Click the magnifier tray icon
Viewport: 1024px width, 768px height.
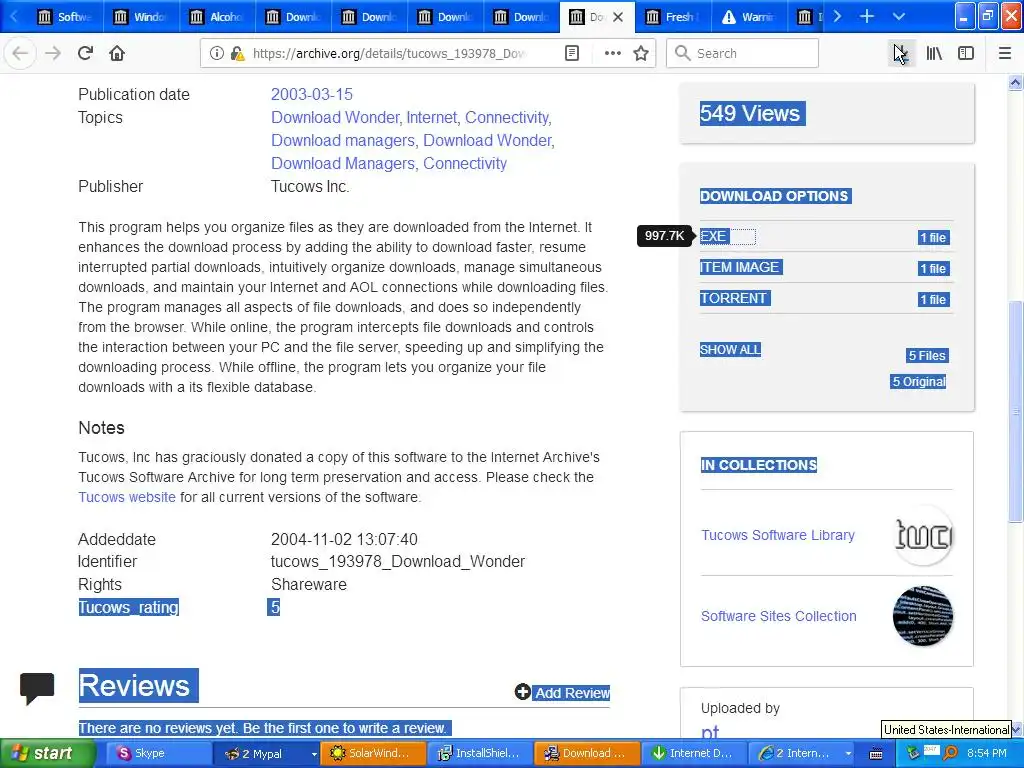point(950,754)
